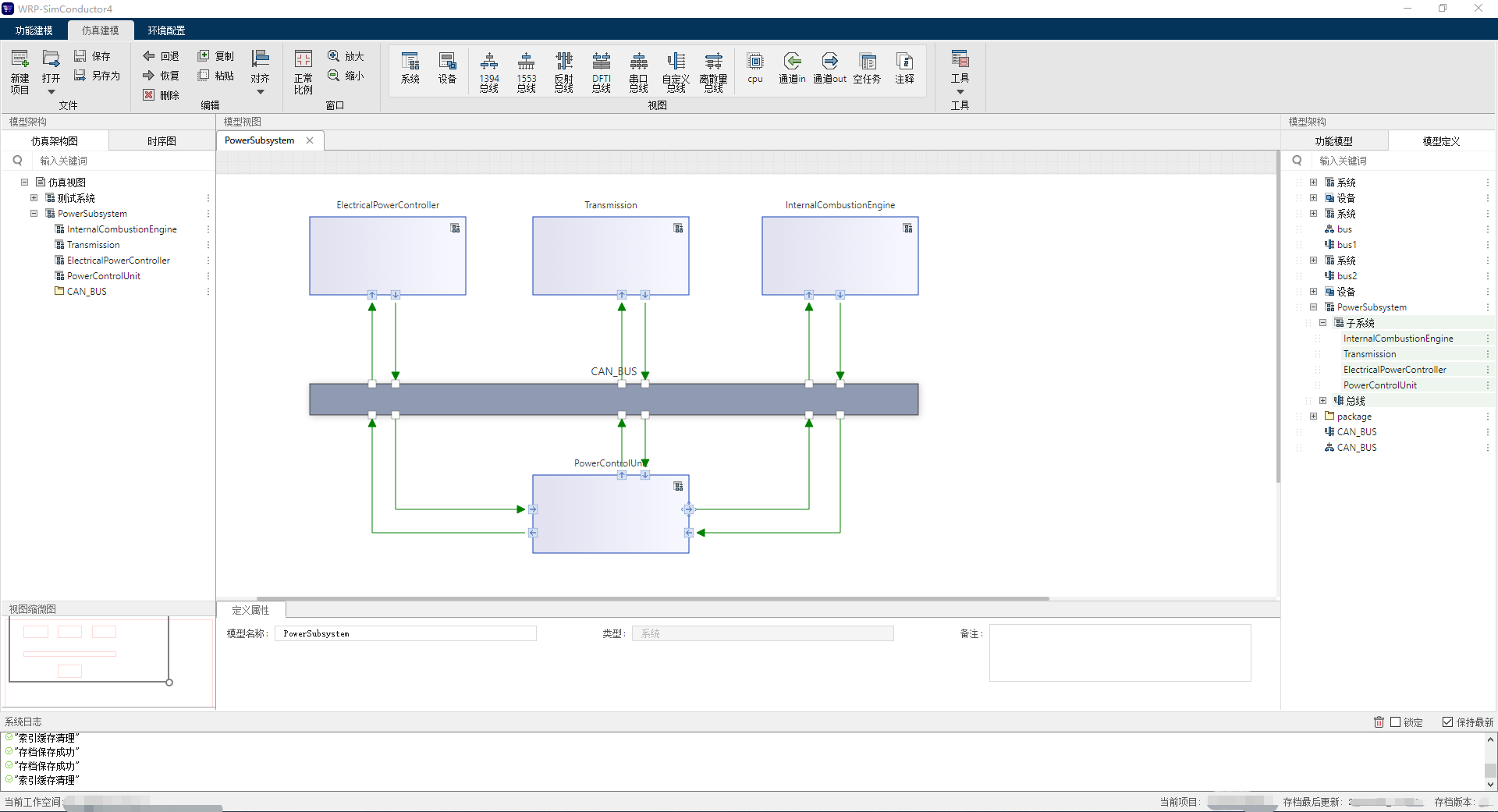
Task: Zoom in with 放大 magnifier
Action: [334, 56]
